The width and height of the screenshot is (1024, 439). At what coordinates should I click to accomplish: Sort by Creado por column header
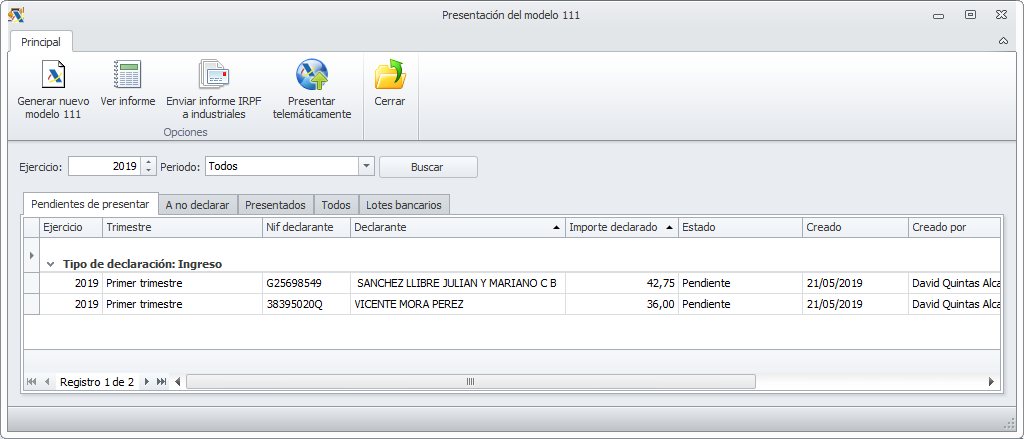pos(954,227)
